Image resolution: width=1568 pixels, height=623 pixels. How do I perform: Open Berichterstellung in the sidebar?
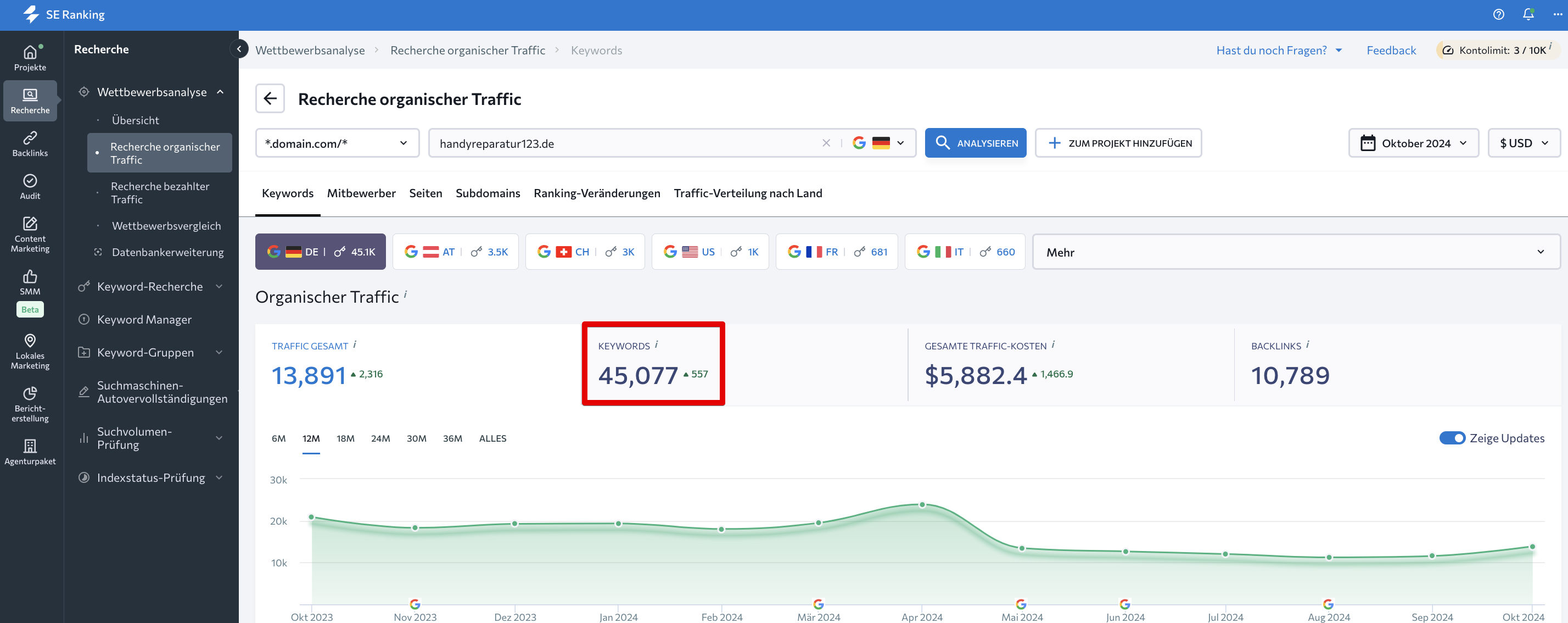(x=30, y=404)
